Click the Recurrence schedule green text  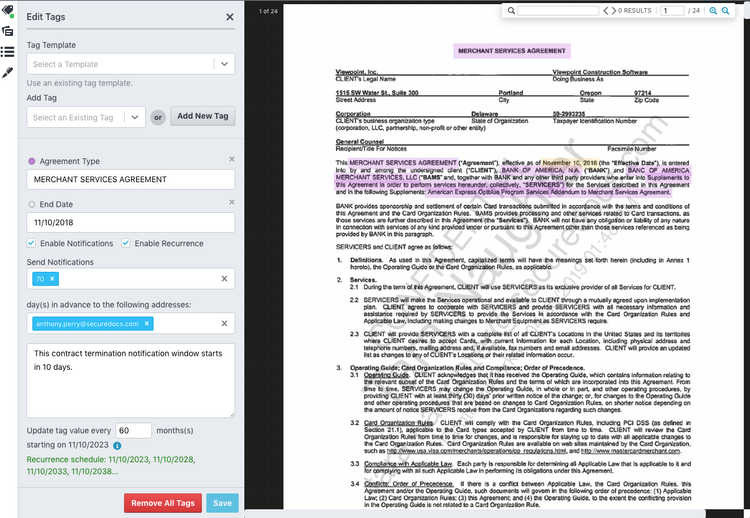click(111, 465)
